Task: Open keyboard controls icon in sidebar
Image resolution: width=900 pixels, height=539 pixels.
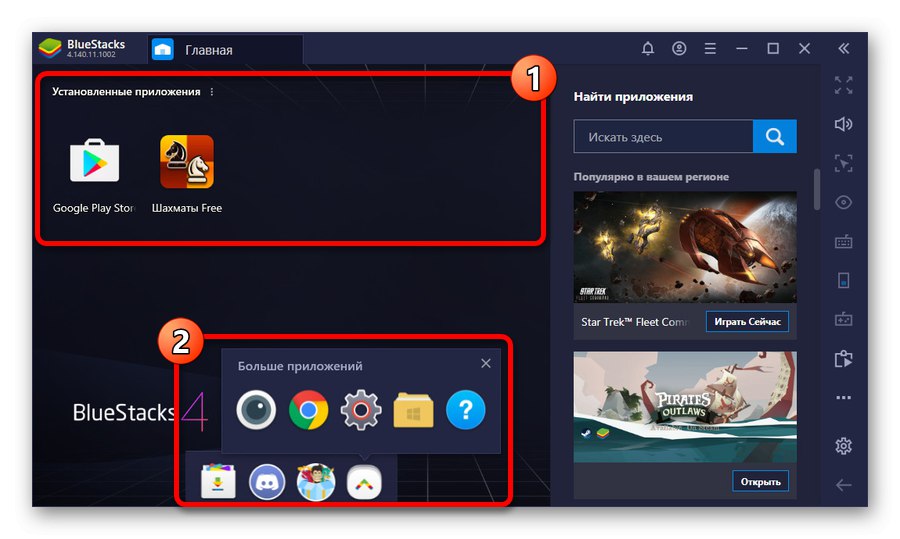Action: click(843, 242)
